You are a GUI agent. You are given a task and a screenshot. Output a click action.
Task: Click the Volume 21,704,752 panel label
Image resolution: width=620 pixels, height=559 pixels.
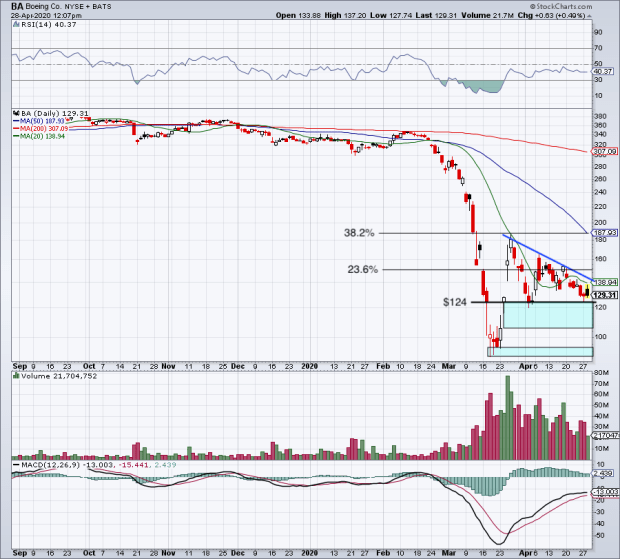[x=59, y=376]
